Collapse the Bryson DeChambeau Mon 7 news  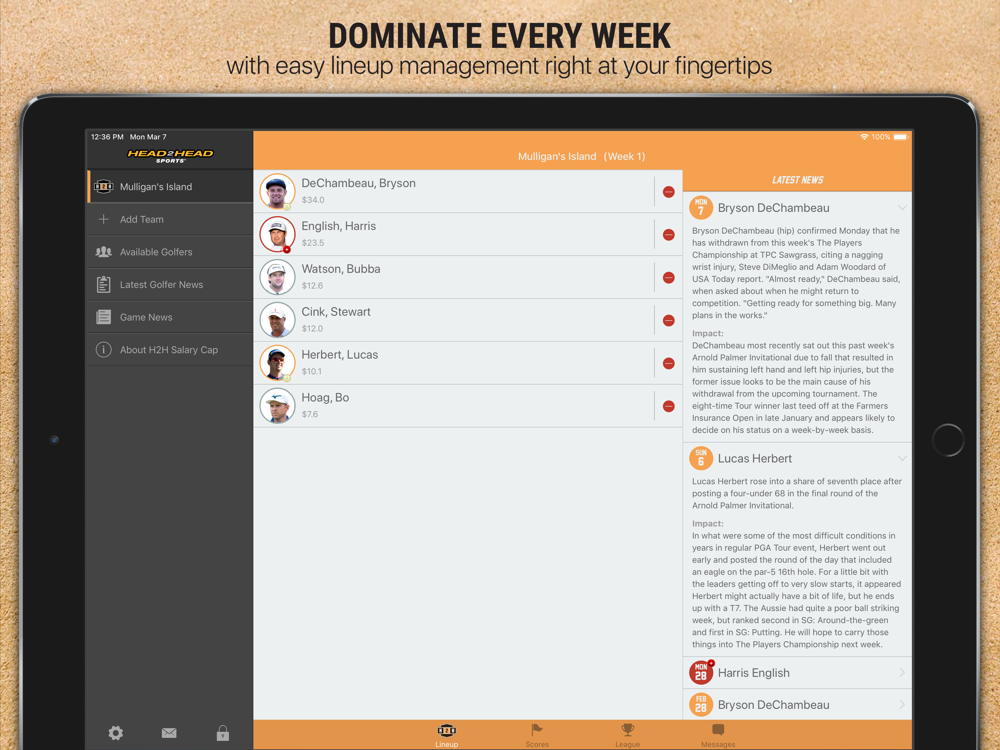[902, 208]
